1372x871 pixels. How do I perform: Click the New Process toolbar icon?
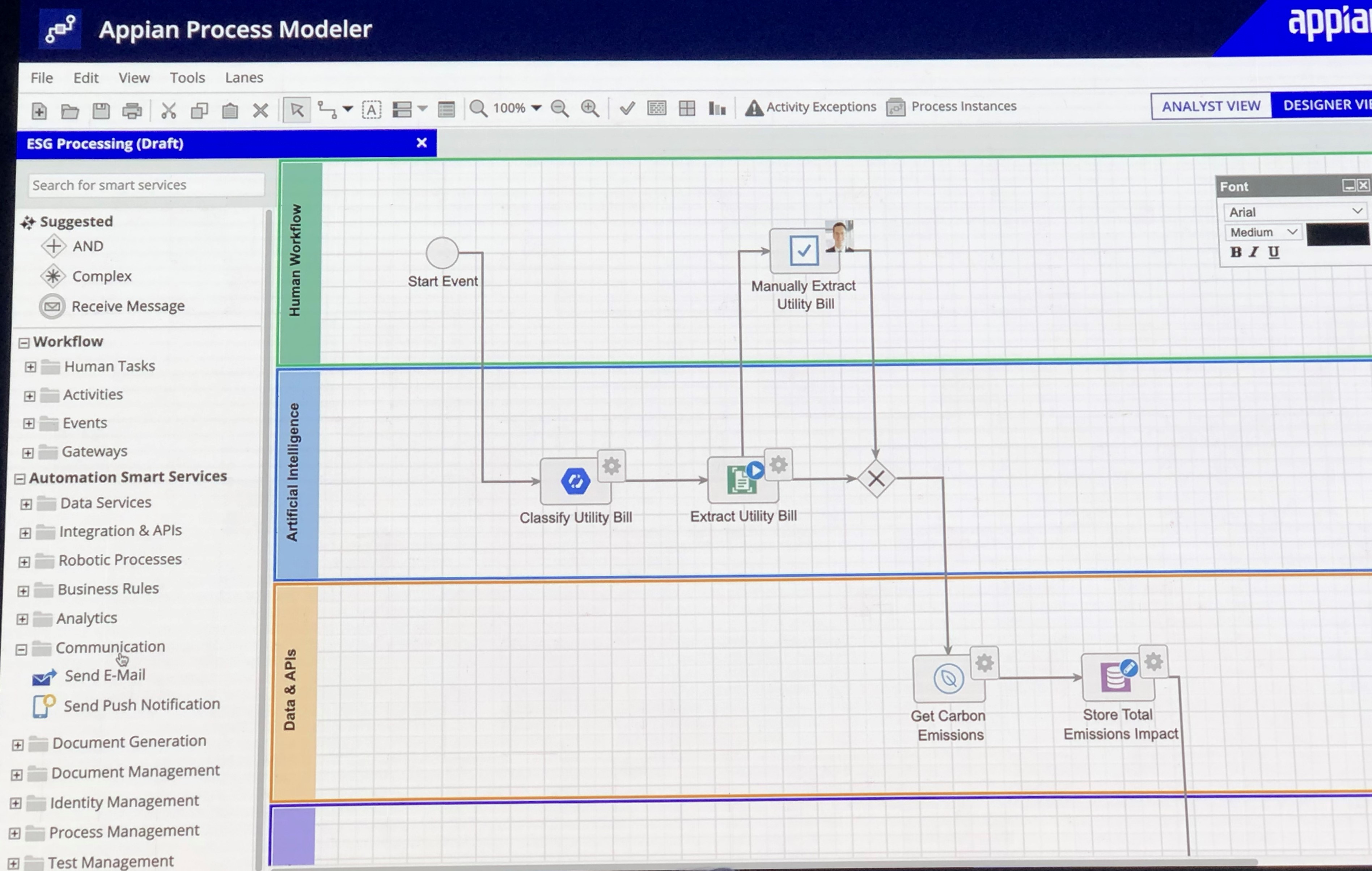click(x=39, y=111)
